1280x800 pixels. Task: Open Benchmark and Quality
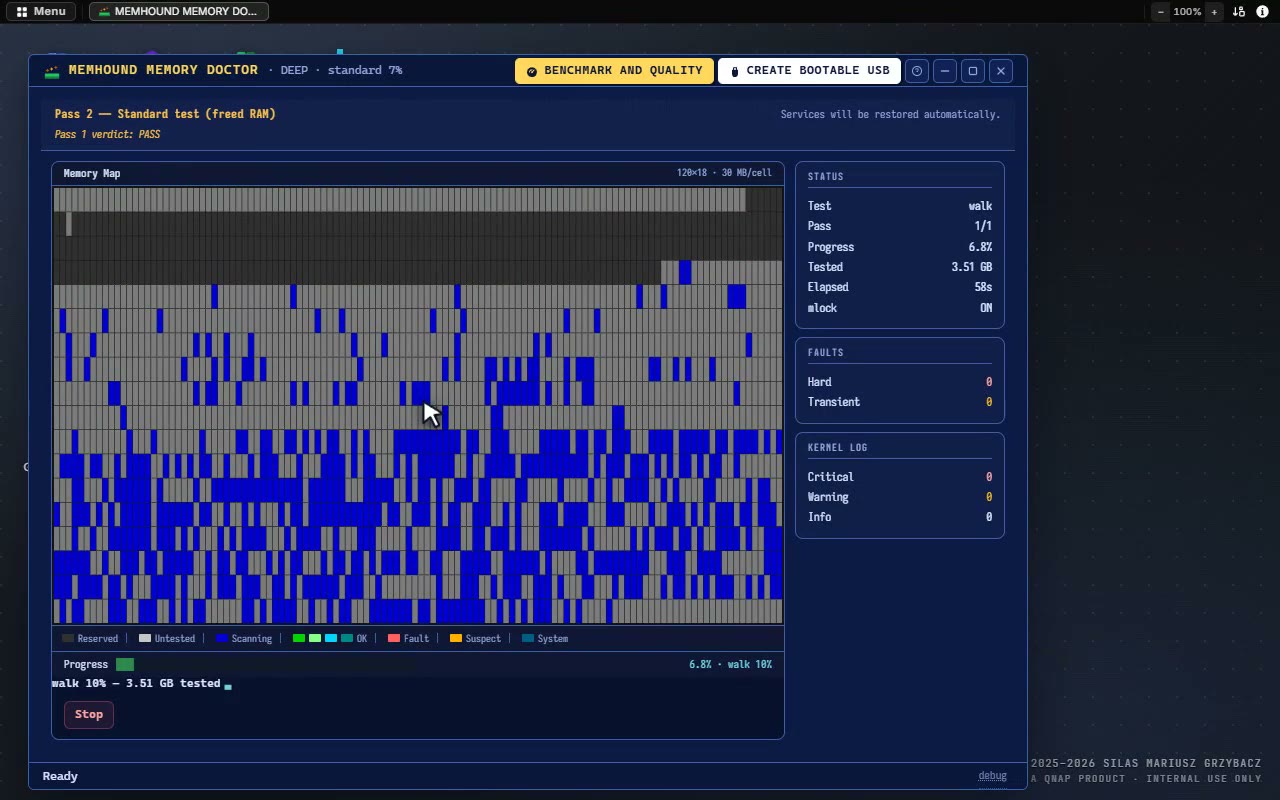(x=614, y=71)
